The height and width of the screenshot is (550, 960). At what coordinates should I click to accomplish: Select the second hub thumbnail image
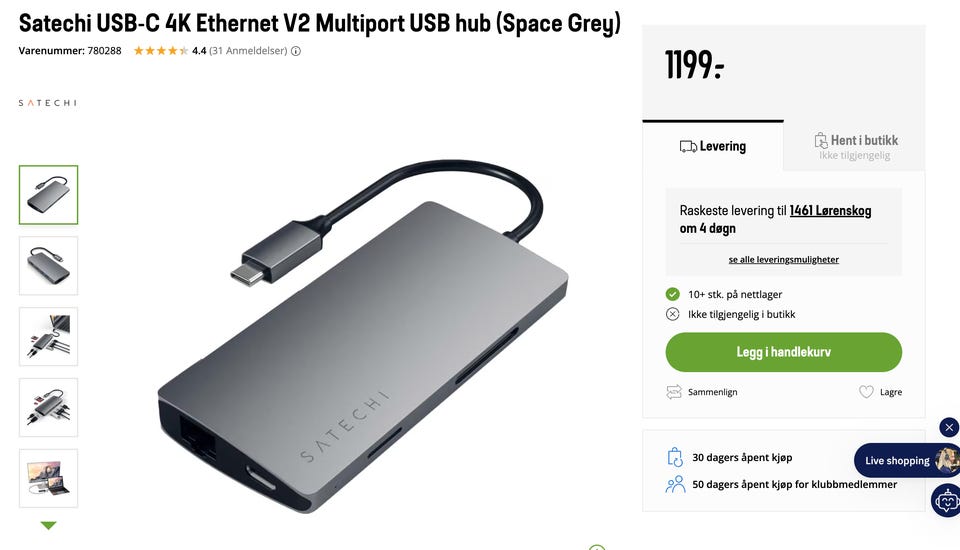click(48, 266)
